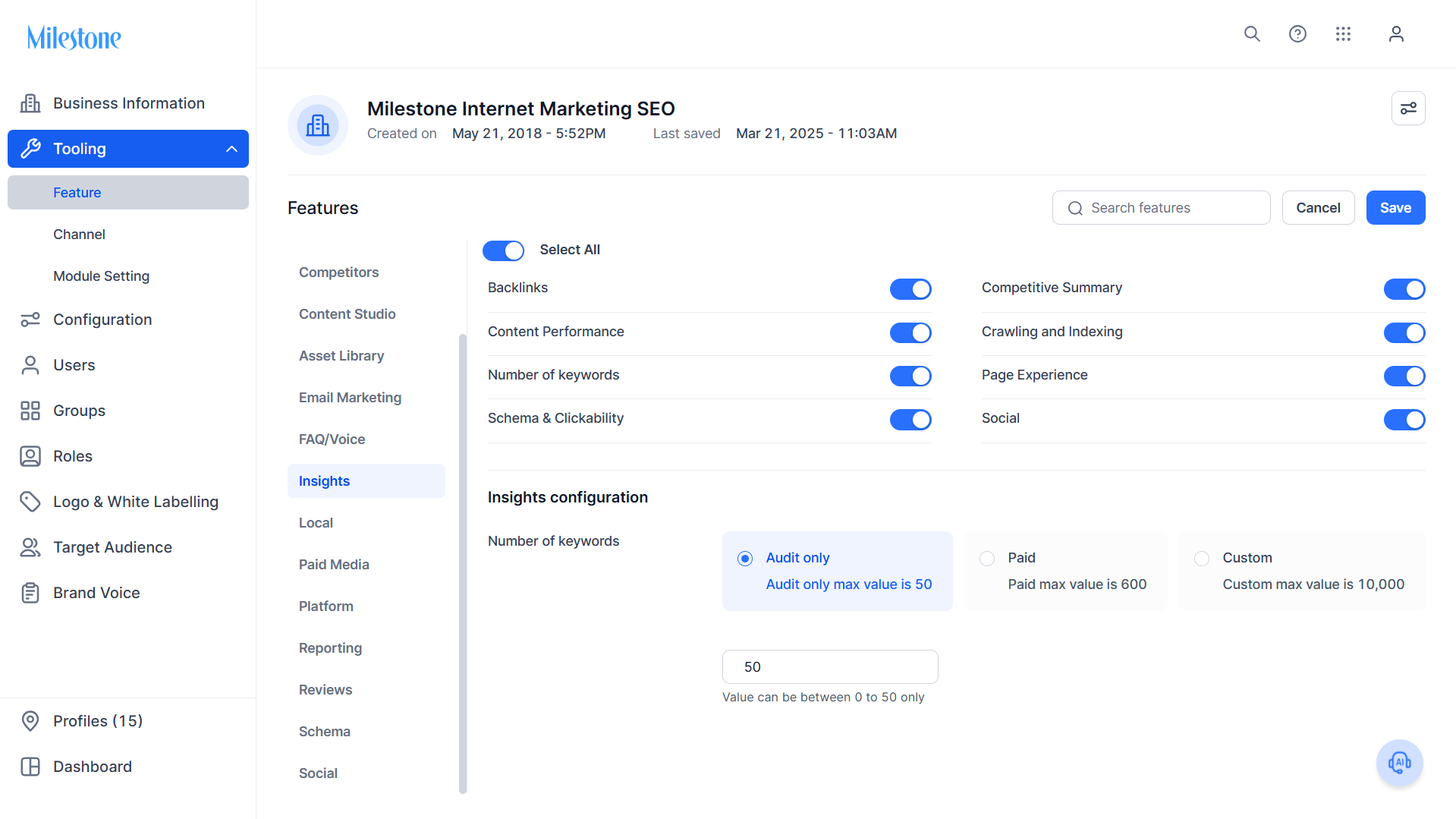Open the AI assistant chat bubble
This screenshot has width=1456, height=819.
coord(1399,763)
